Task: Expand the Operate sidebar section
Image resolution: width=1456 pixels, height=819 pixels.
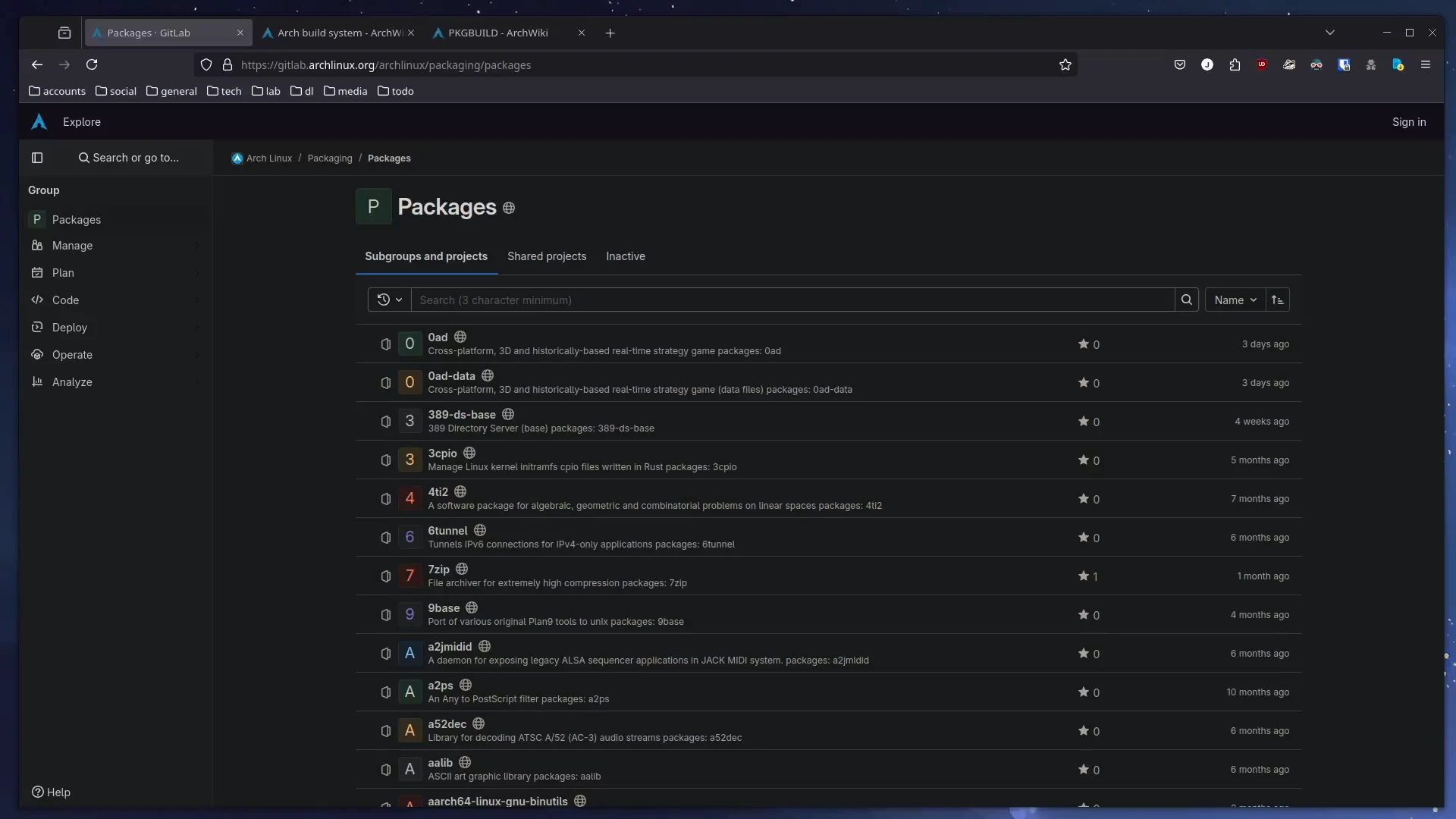Action: click(x=116, y=355)
